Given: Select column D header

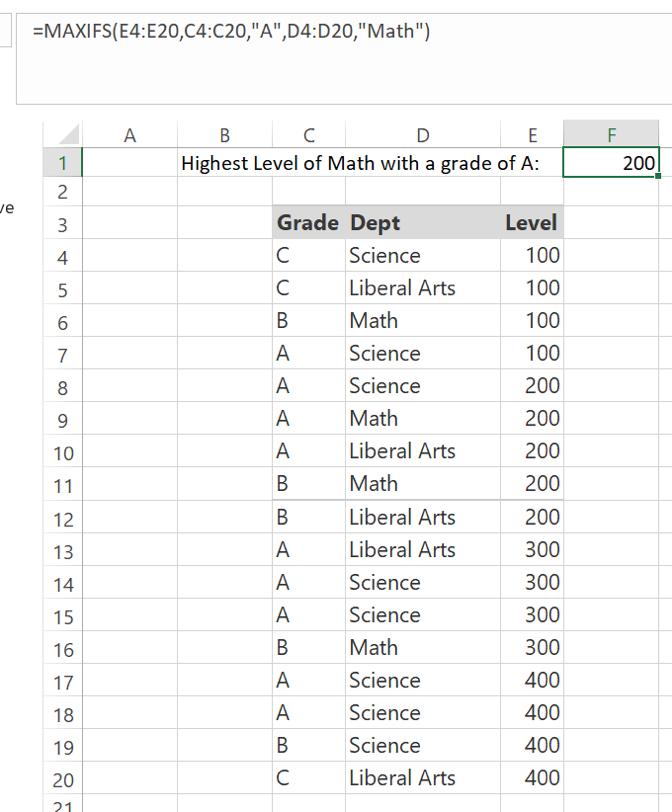Looking at the screenshot, I should pos(422,134).
